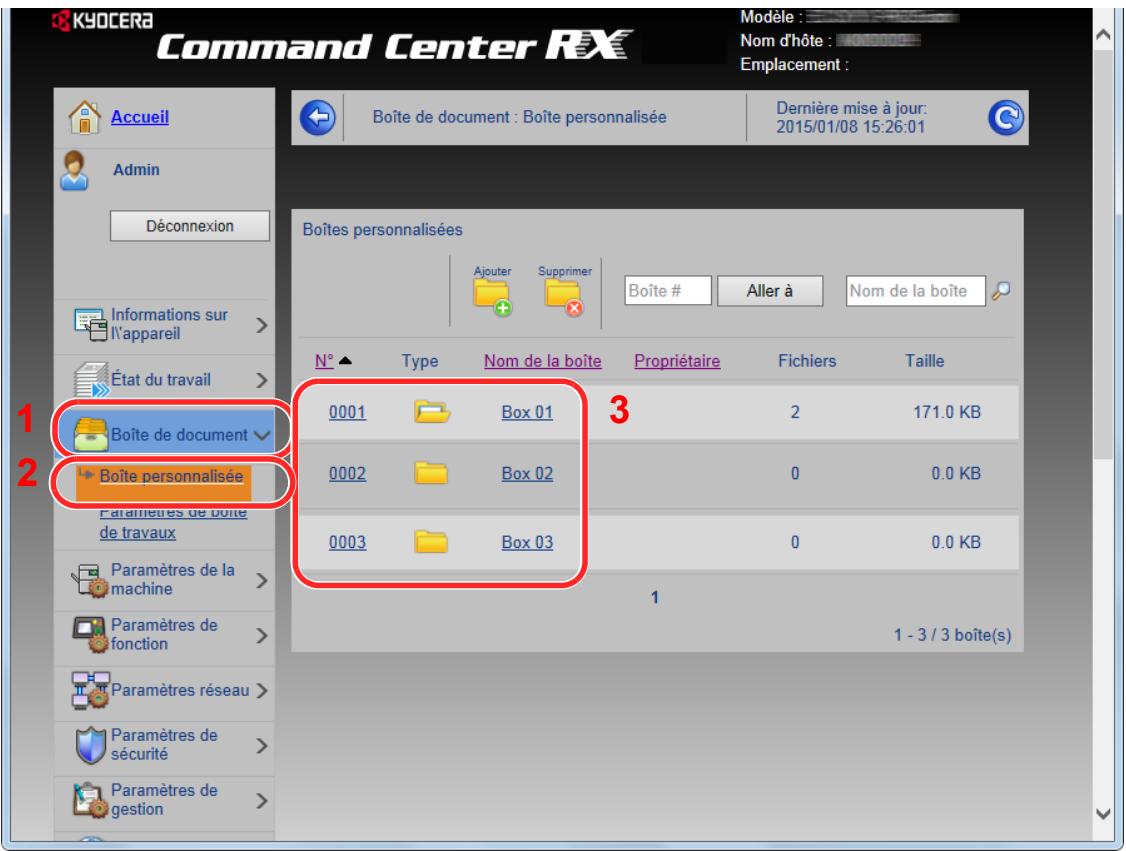The width and height of the screenshot is (1126, 851).
Task: Click the blue back arrow icon
Action: (317, 118)
